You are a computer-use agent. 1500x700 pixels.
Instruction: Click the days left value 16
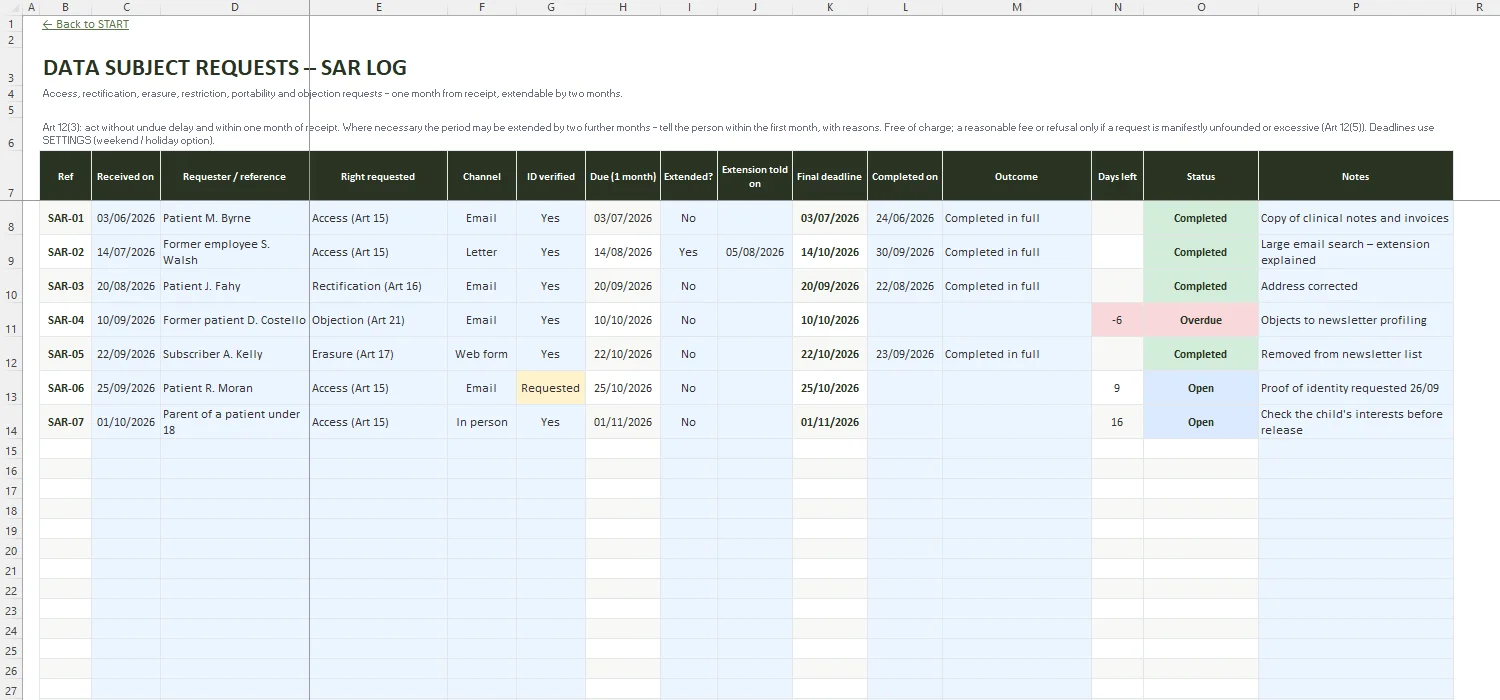coord(1117,422)
